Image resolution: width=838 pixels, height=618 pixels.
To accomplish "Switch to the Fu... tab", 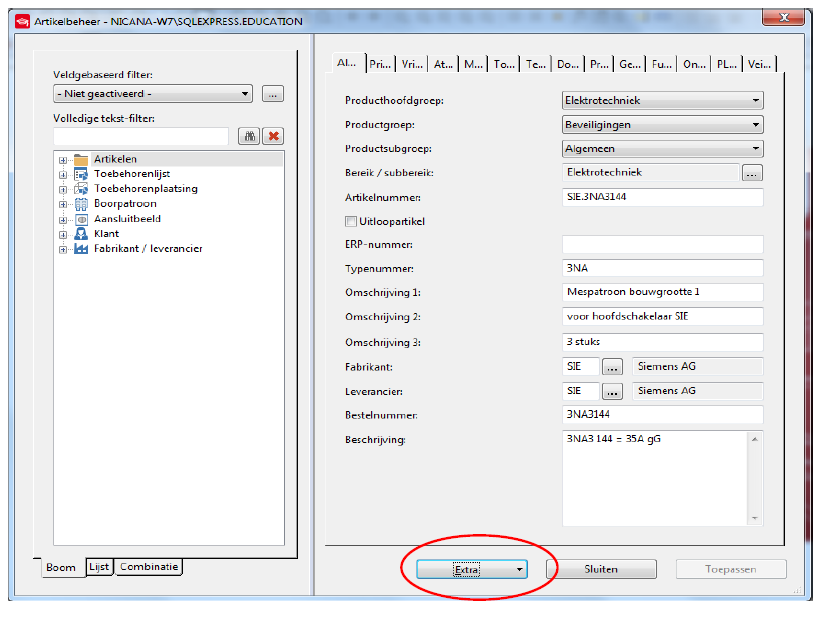I will [662, 64].
